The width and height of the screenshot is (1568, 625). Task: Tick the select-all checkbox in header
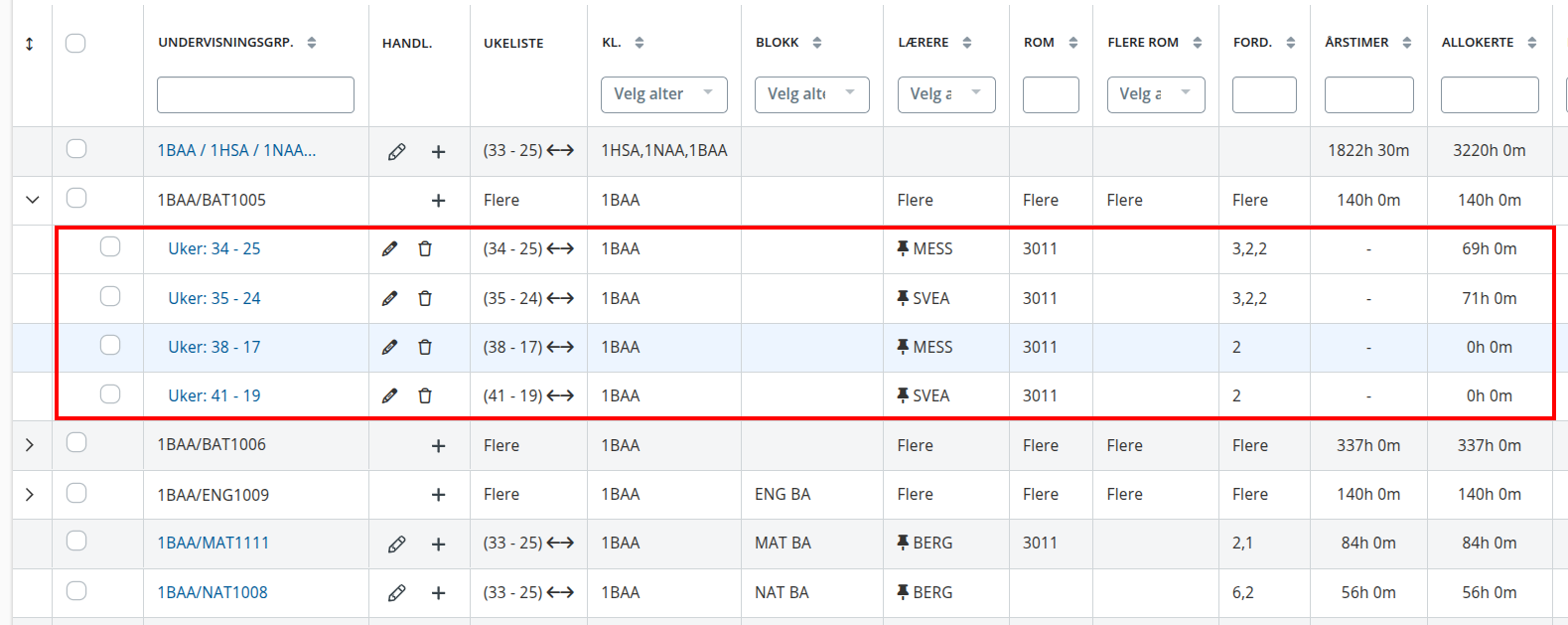pos(75,43)
